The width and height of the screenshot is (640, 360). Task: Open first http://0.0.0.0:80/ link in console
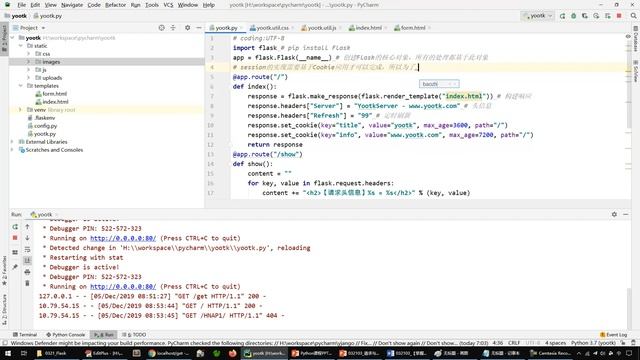123,238
